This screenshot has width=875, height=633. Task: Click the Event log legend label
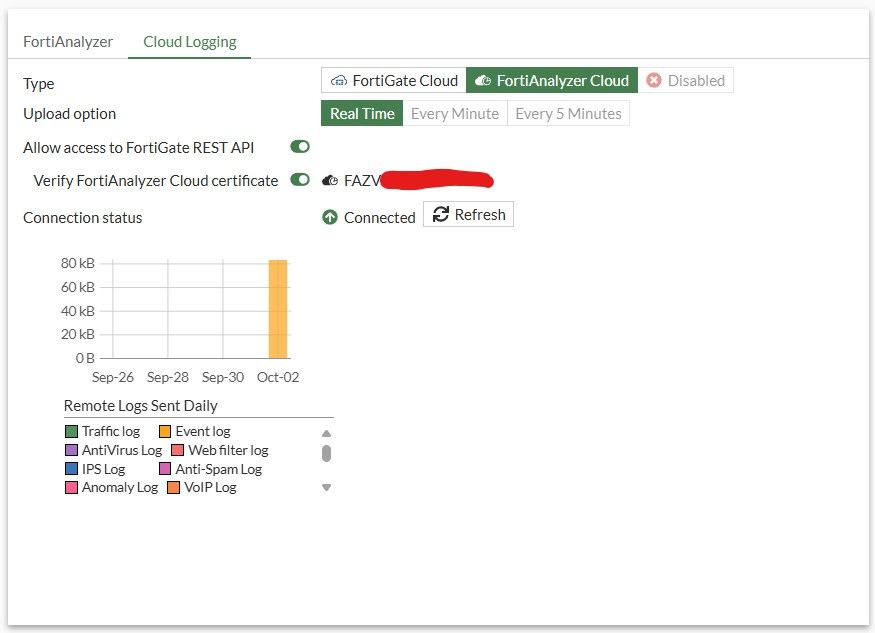(203, 431)
